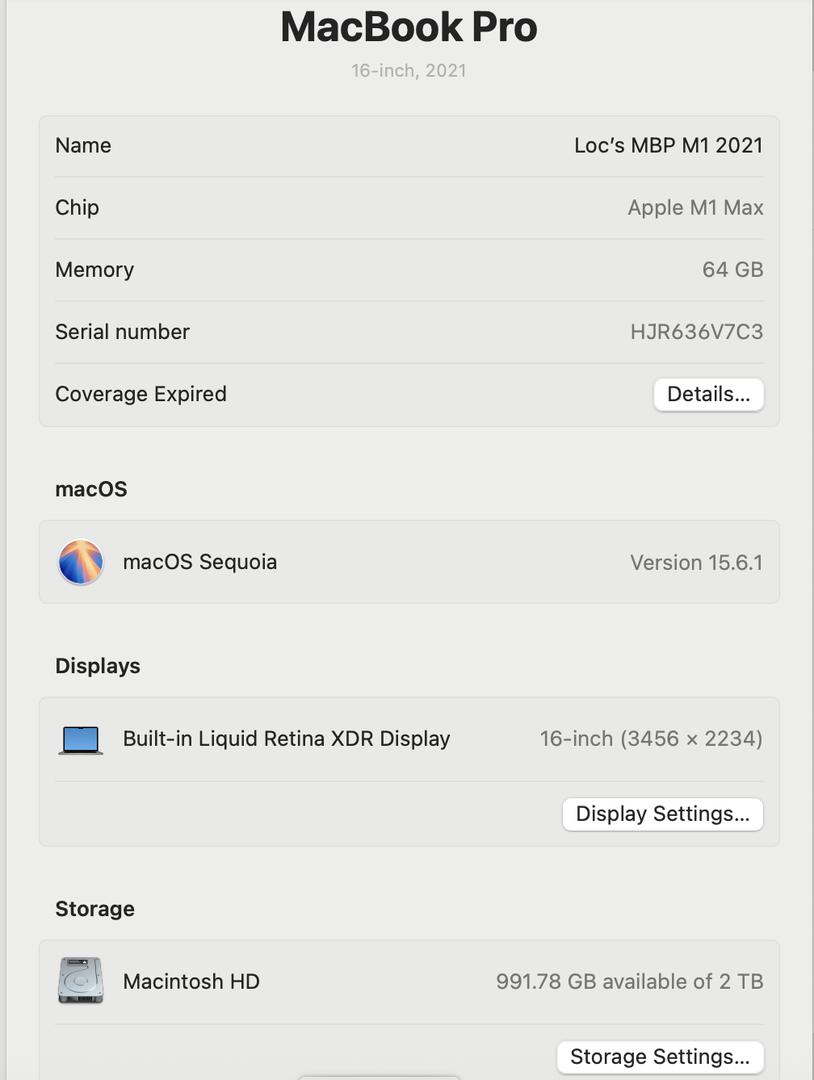Open Storage Settings

tap(660, 1057)
